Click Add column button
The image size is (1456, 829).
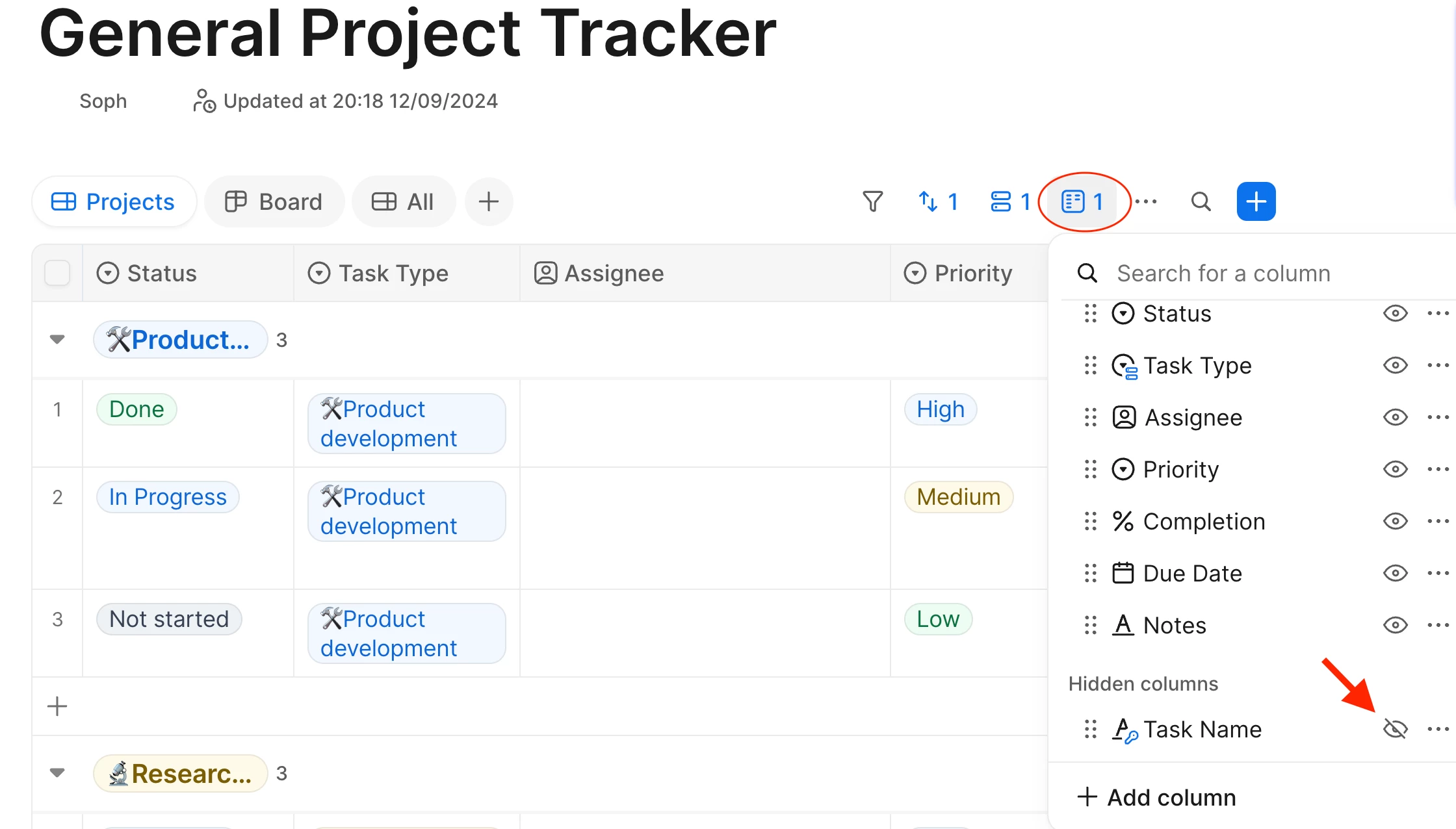point(1157,797)
